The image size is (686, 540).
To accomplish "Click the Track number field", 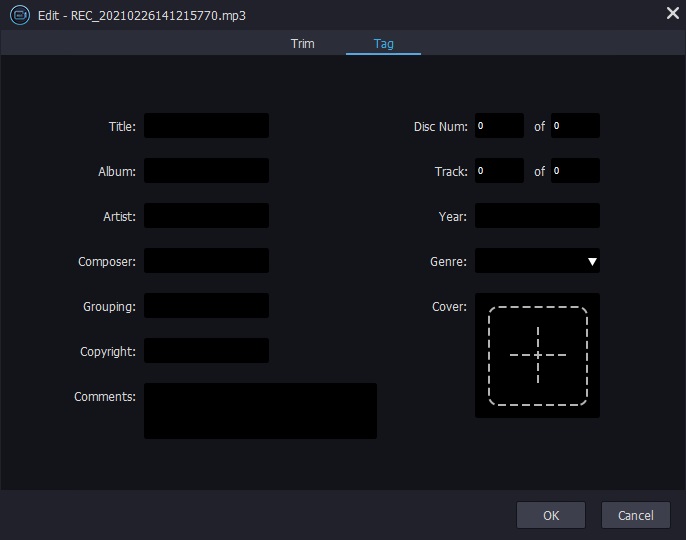I will [x=499, y=171].
